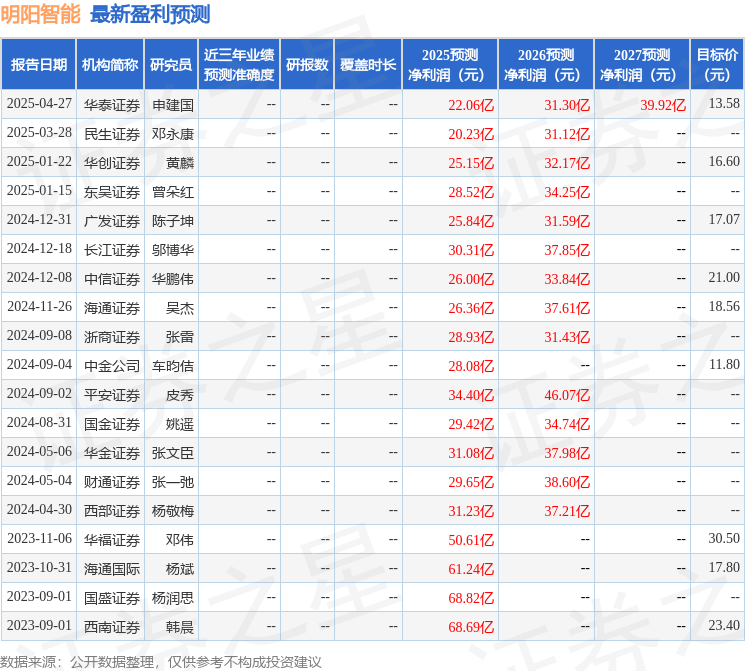Click the 17.80 target price
This screenshot has width=745, height=671.
pyautogui.click(x=724, y=567)
